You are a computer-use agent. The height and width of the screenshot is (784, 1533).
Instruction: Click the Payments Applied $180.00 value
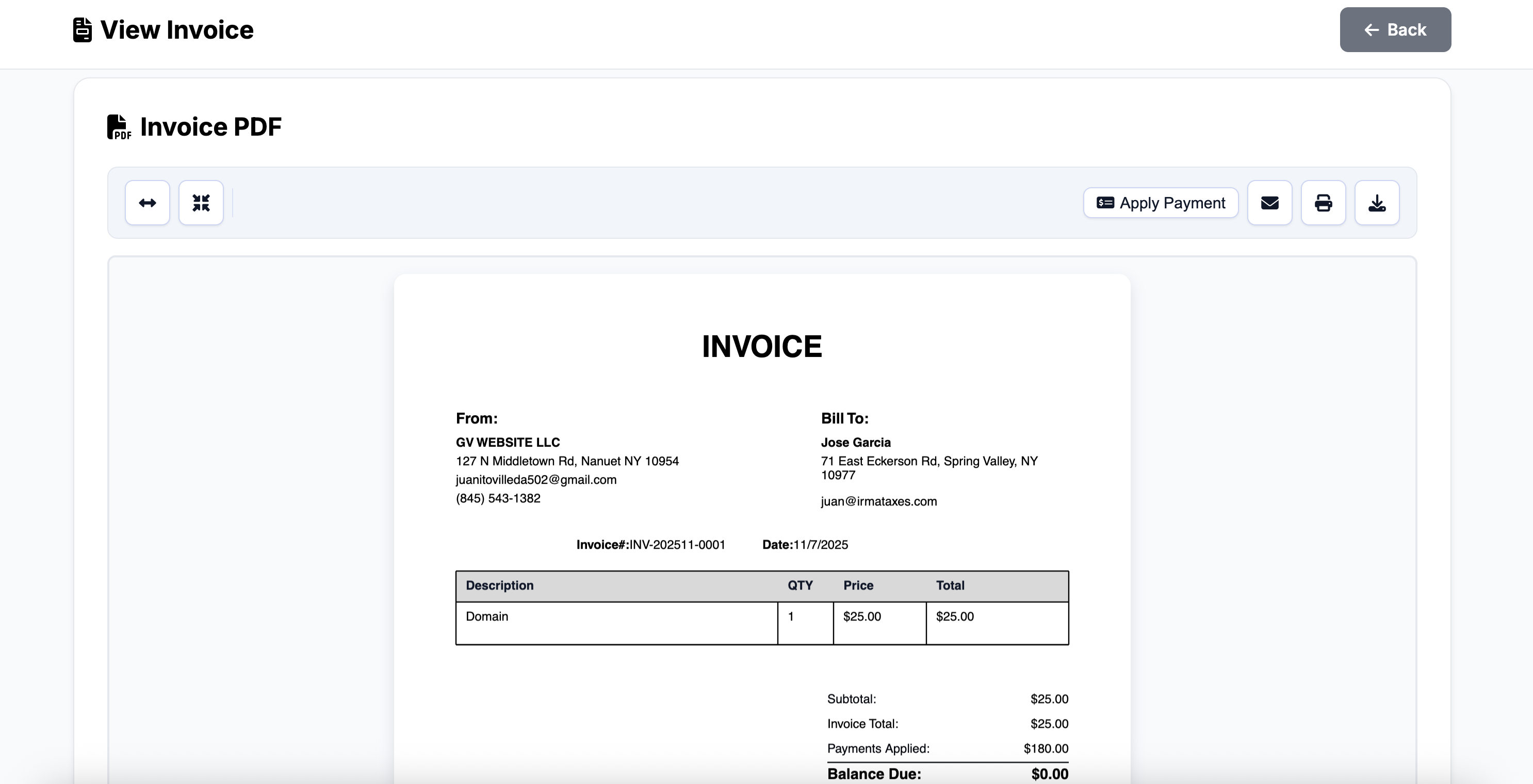coord(1046,748)
